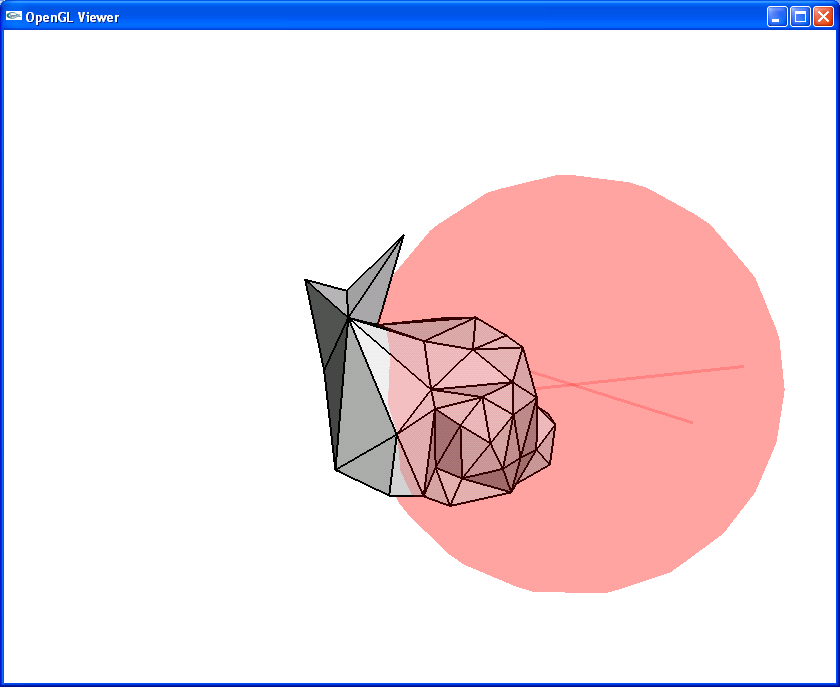Click the tip of the taller mesh ear

point(403,237)
